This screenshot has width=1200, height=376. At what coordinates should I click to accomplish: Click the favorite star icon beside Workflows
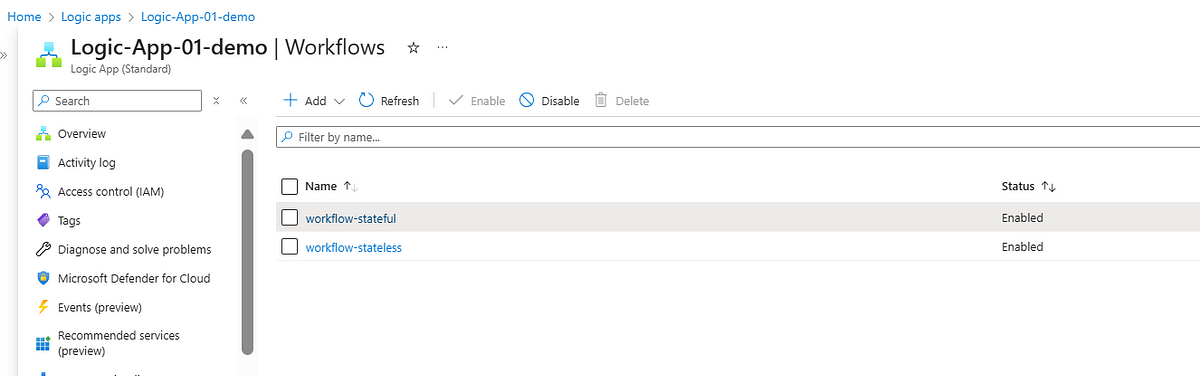(x=413, y=47)
